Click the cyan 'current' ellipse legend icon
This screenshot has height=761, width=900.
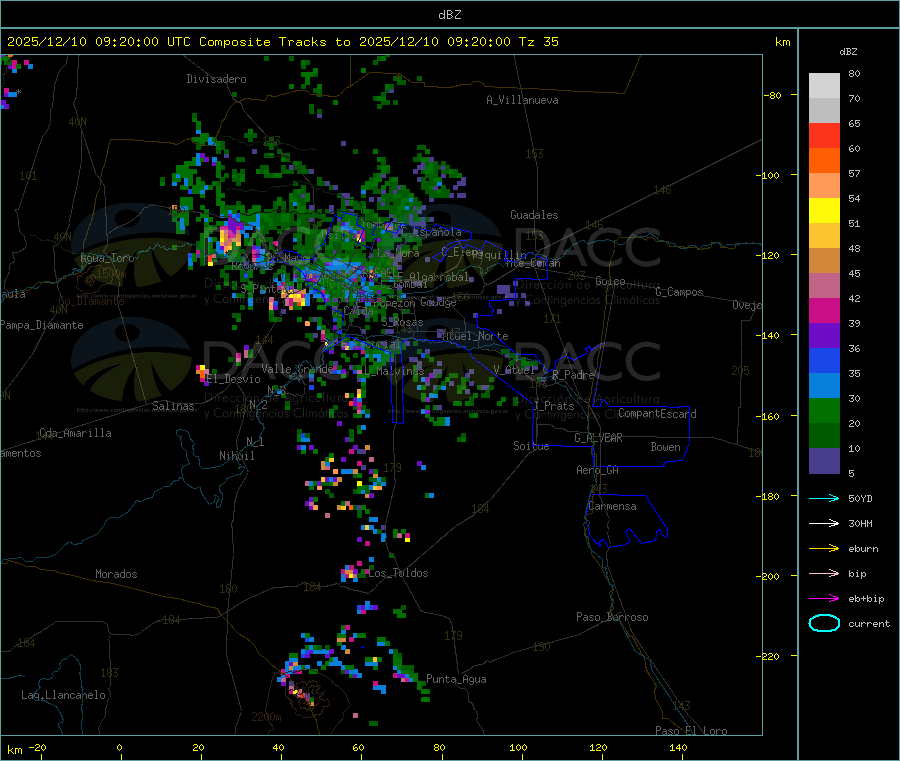tap(824, 623)
